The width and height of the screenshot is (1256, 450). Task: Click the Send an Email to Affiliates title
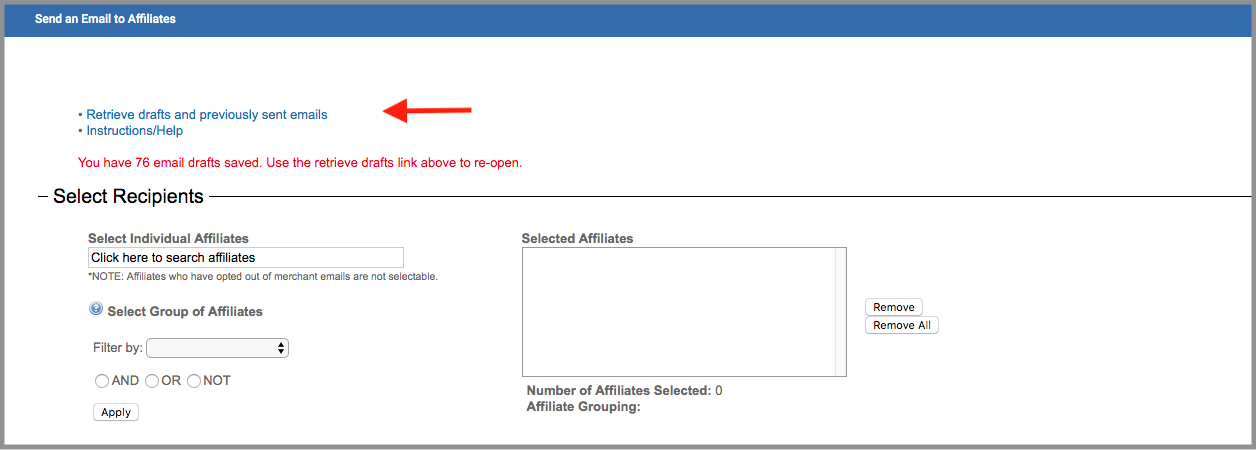pos(105,19)
